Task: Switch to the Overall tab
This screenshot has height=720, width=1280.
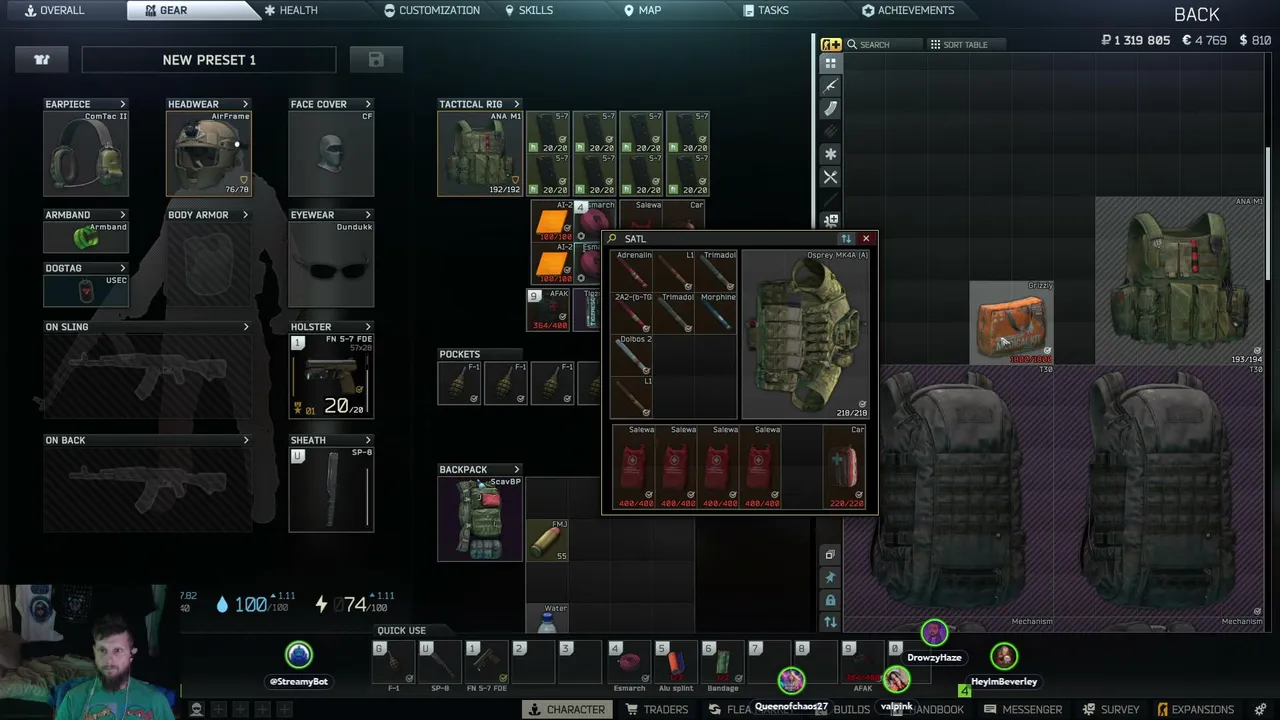Action: (55, 10)
